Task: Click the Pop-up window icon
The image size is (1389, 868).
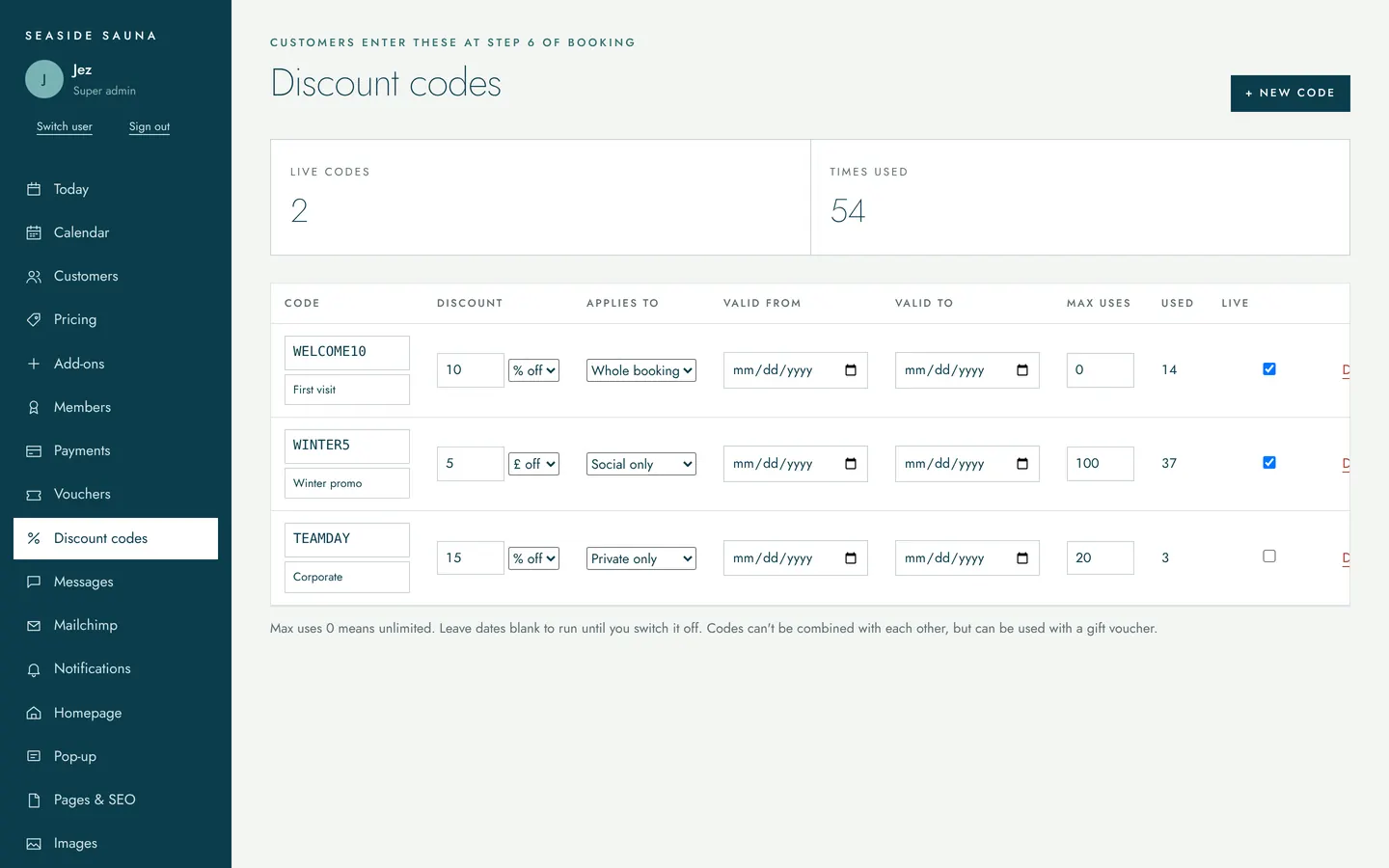Action: click(x=34, y=756)
